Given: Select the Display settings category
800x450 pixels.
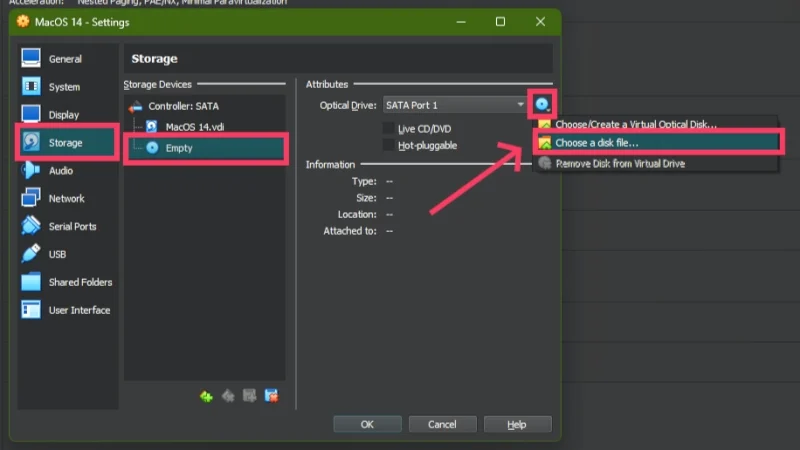Looking at the screenshot, I should [64, 115].
